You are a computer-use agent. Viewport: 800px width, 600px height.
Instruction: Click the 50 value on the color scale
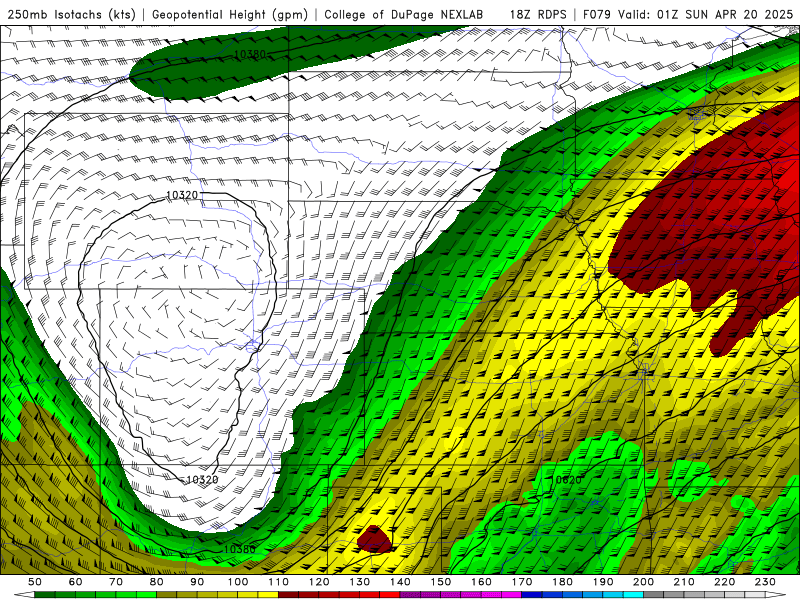pyautogui.click(x=35, y=582)
